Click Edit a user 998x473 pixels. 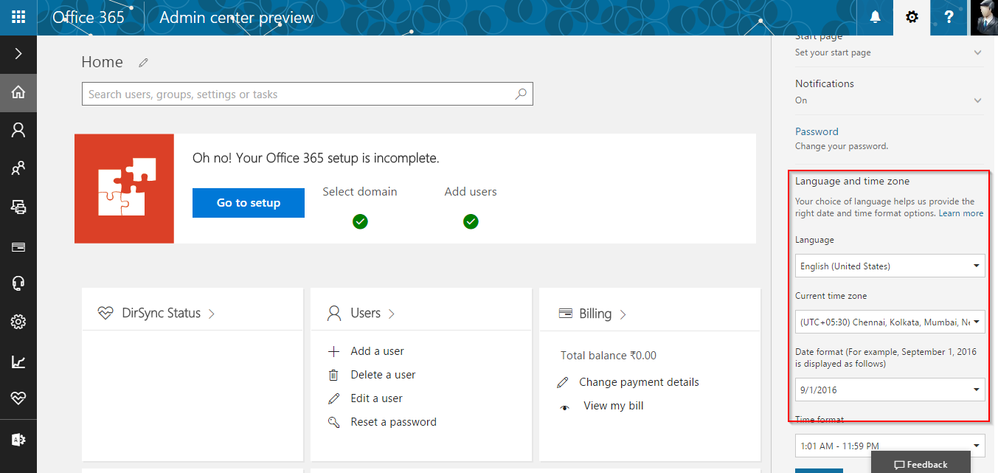[376, 399]
